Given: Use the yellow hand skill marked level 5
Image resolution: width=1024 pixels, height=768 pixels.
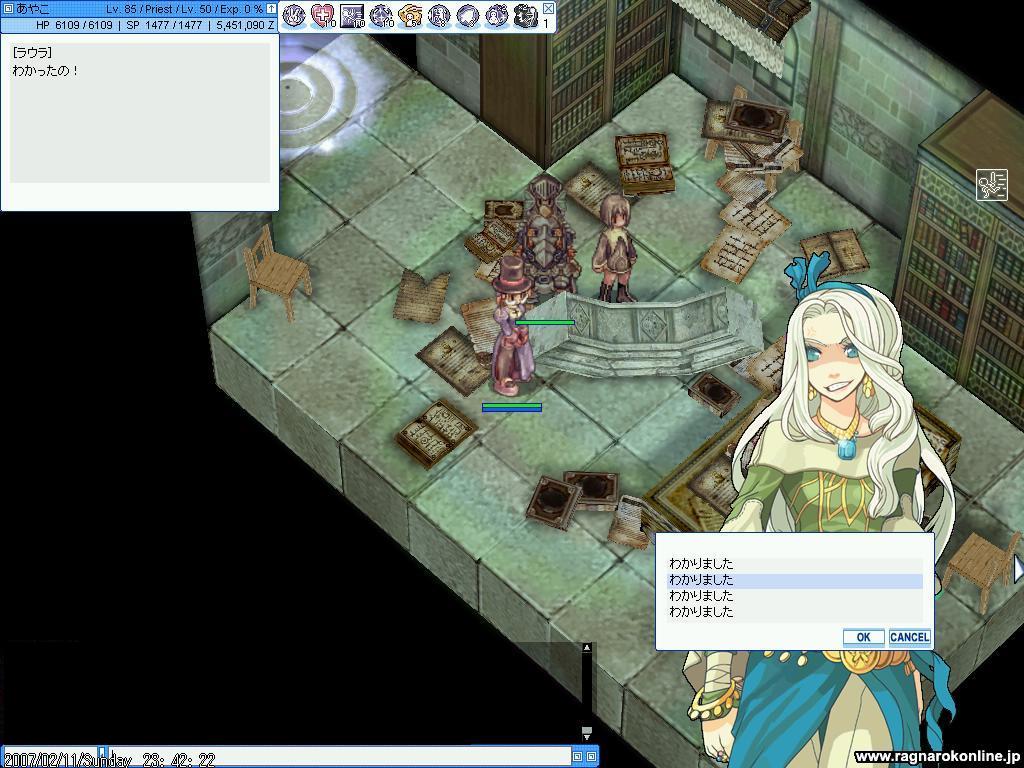Looking at the screenshot, I should (411, 16).
